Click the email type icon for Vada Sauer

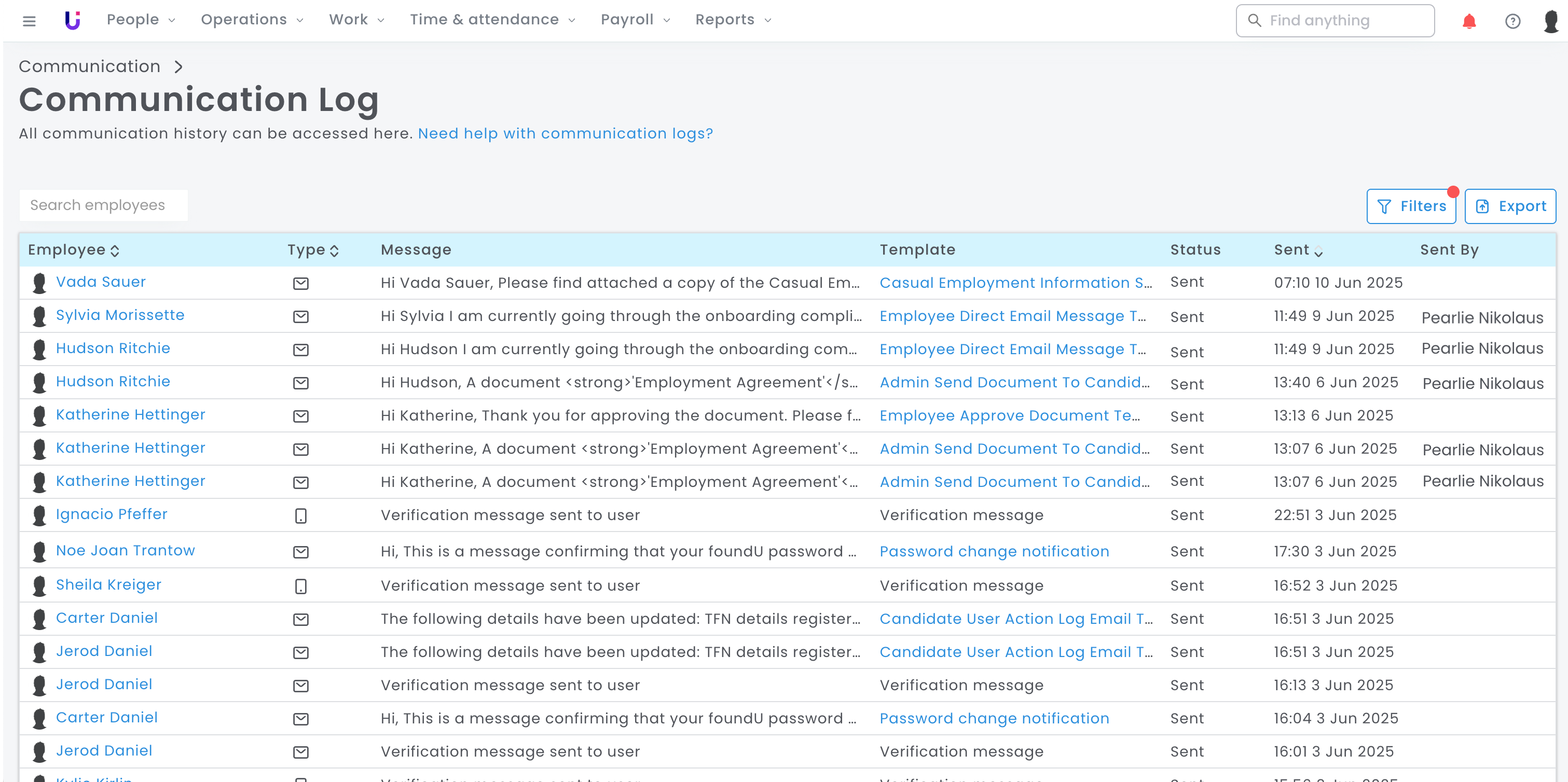tap(301, 284)
